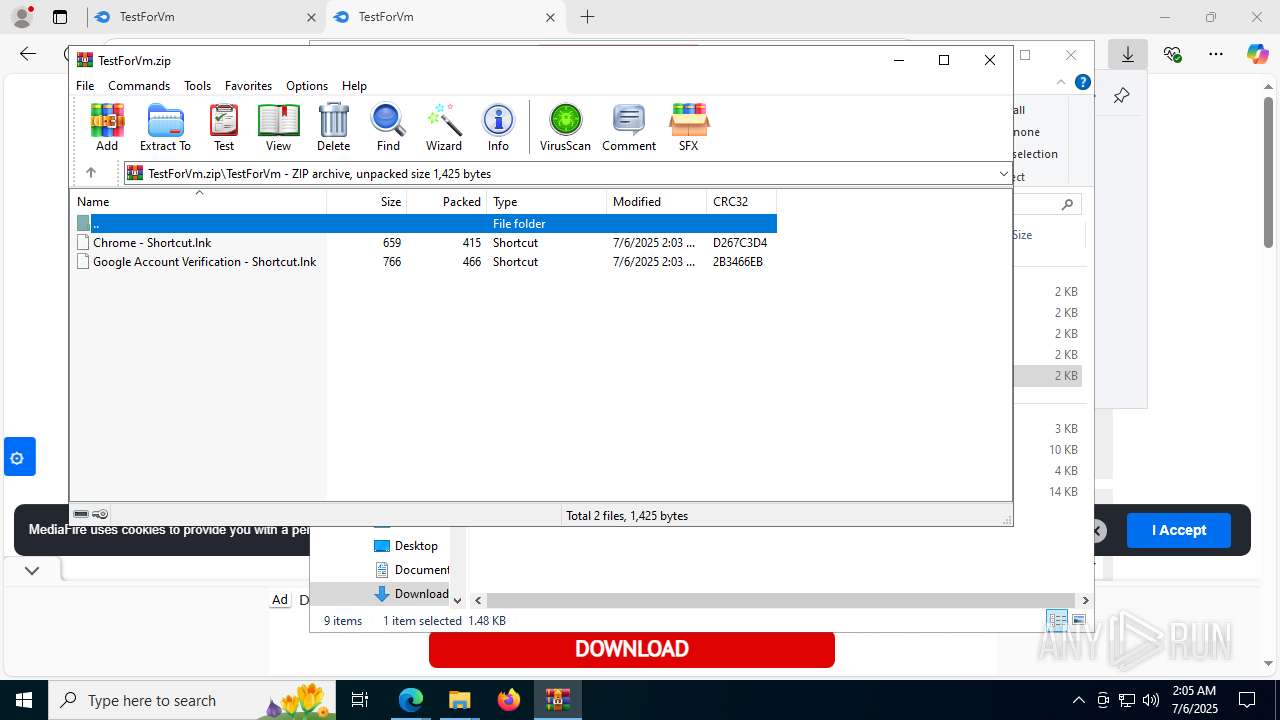Create SFX self-extracting archive
Image resolution: width=1280 pixels, height=720 pixels.
pyautogui.click(x=688, y=127)
